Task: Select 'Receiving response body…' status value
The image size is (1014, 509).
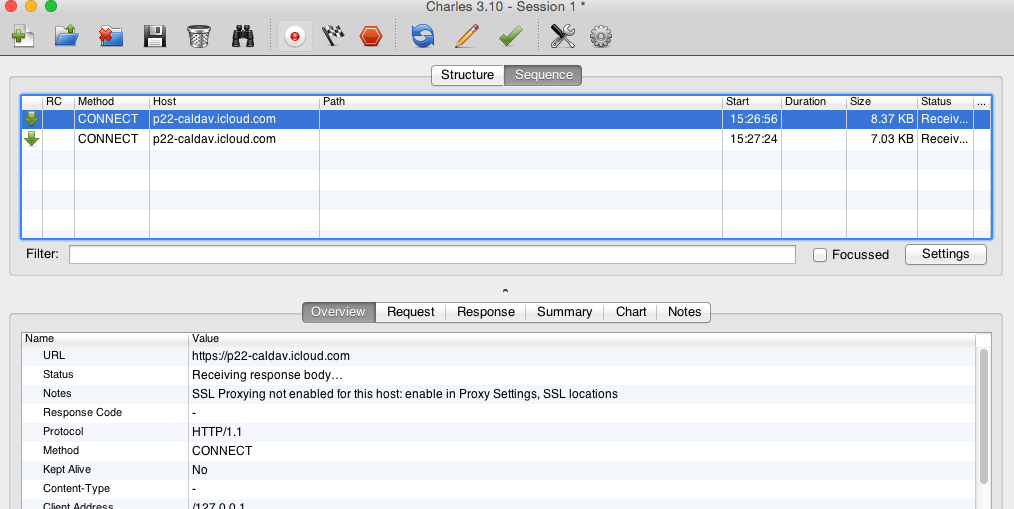Action: 267,375
